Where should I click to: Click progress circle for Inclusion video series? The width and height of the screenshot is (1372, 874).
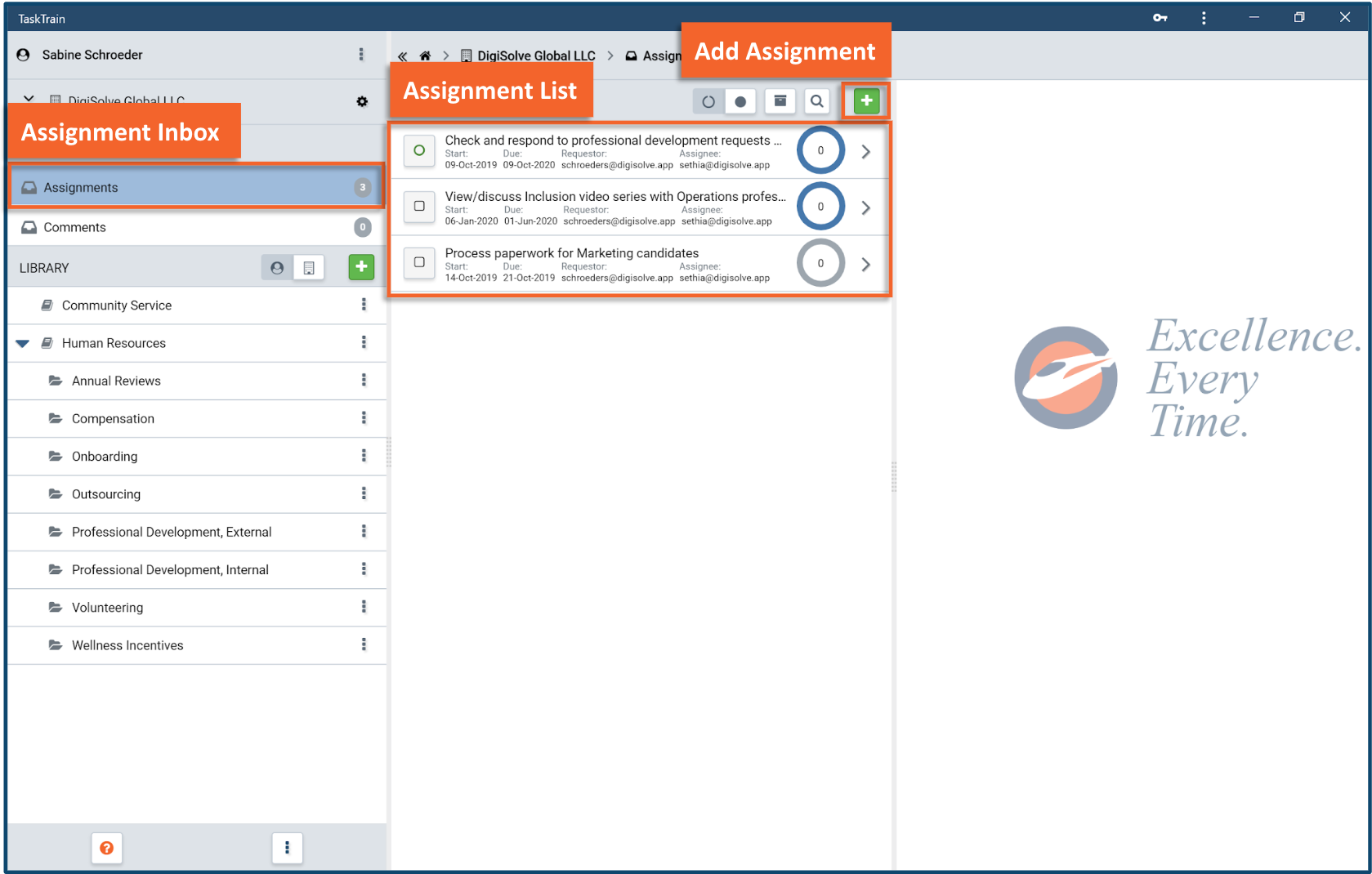[820, 207]
